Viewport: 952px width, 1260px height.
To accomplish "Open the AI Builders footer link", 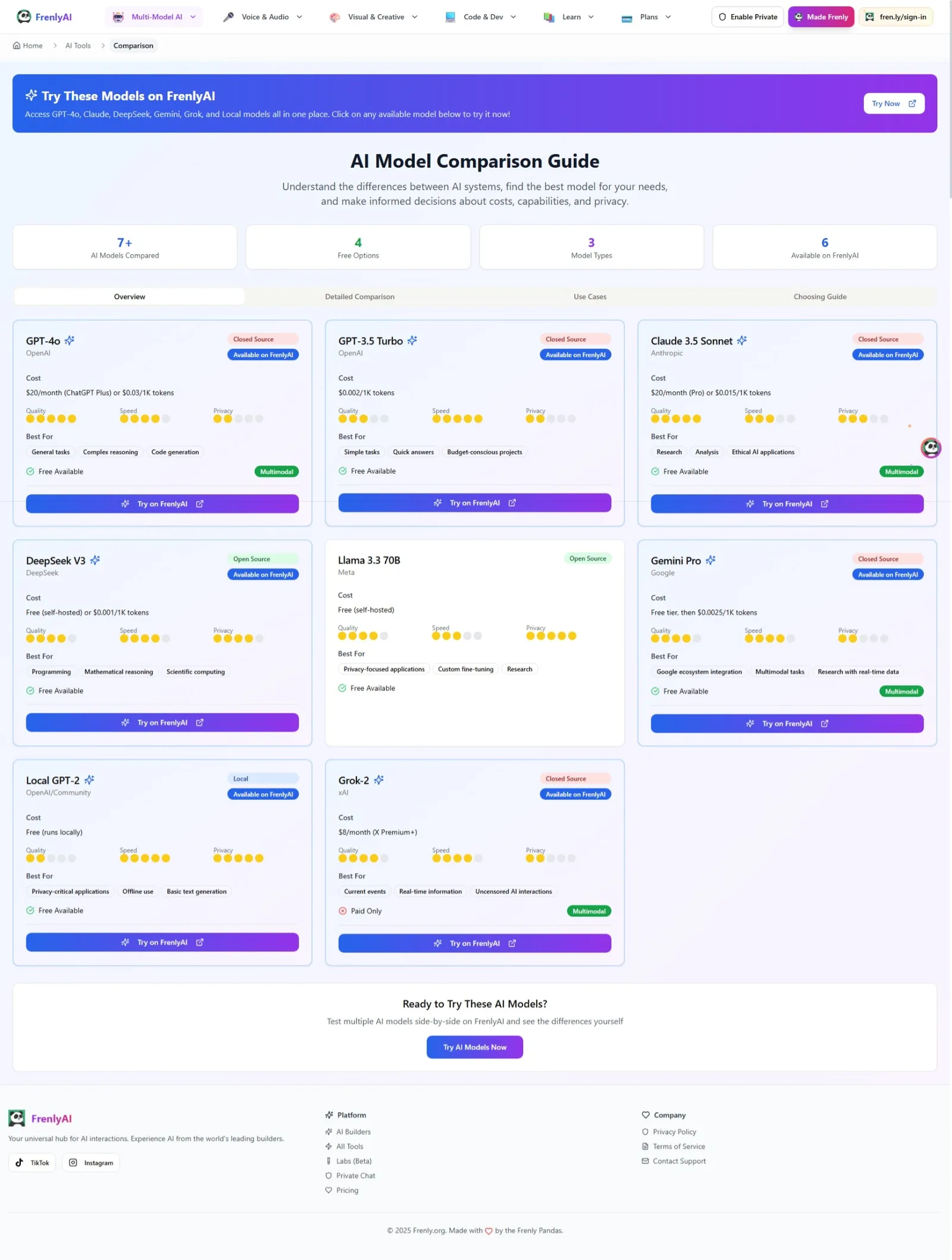I will [x=353, y=1131].
